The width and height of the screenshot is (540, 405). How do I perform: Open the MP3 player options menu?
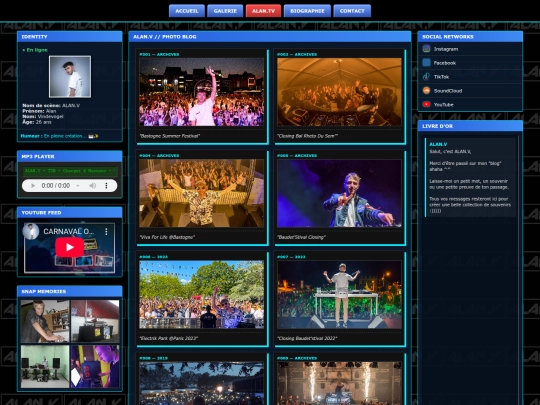[106, 186]
